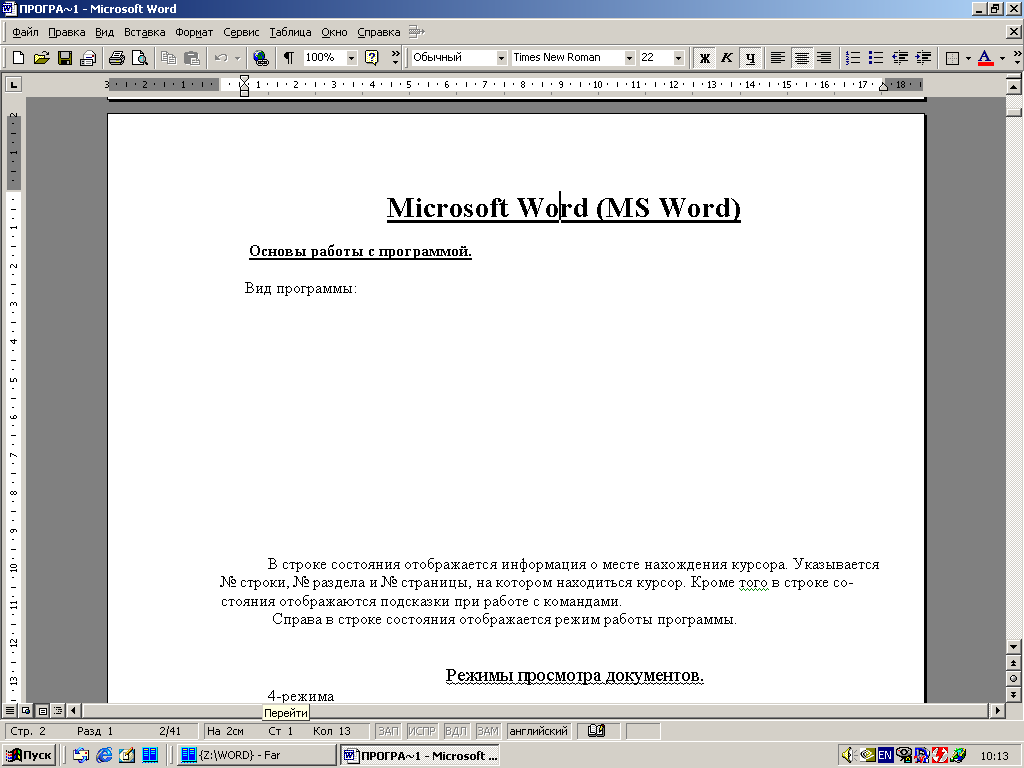Align text to the right
Screen dimensions: 1024x768
pos(824,57)
